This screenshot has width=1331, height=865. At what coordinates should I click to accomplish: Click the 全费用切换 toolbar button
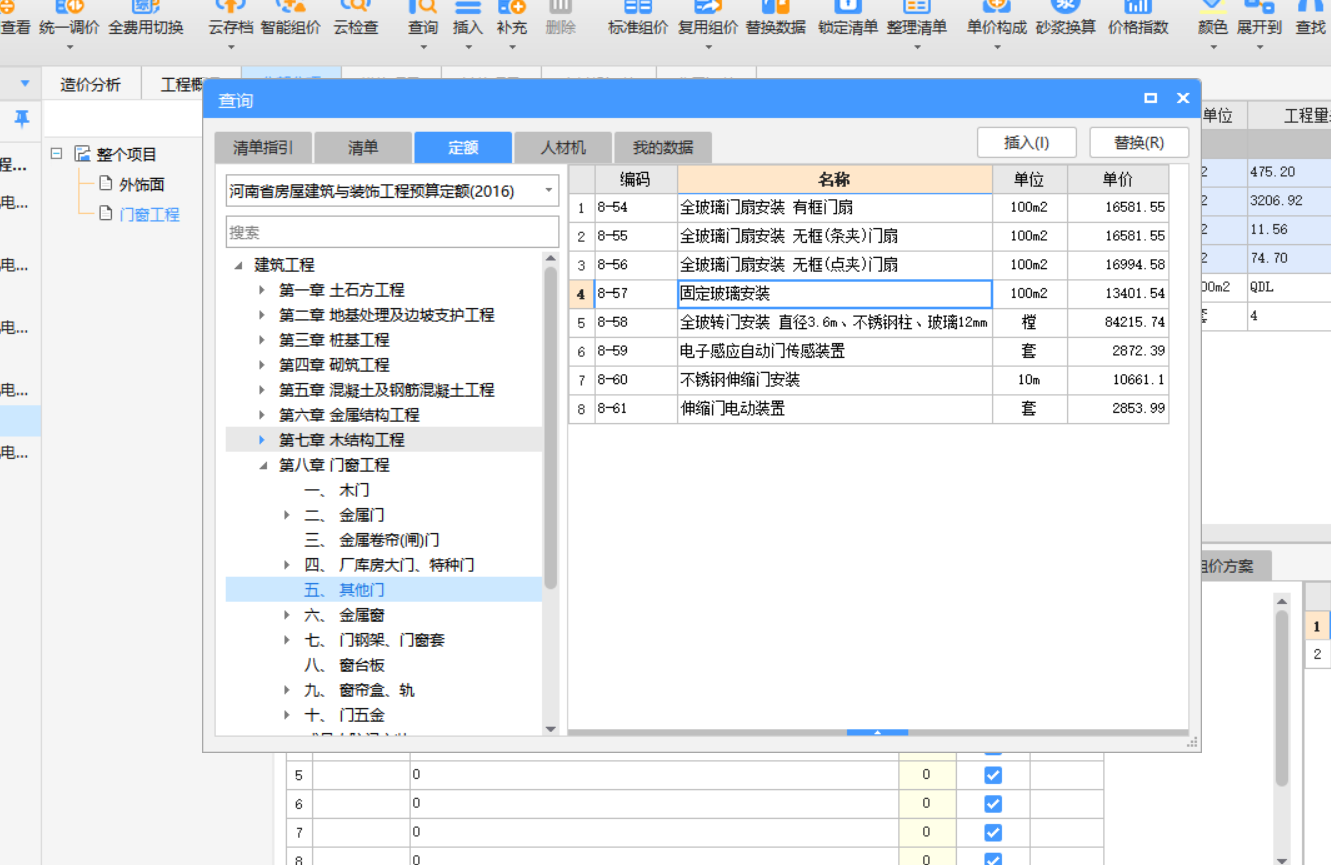tap(146, 19)
